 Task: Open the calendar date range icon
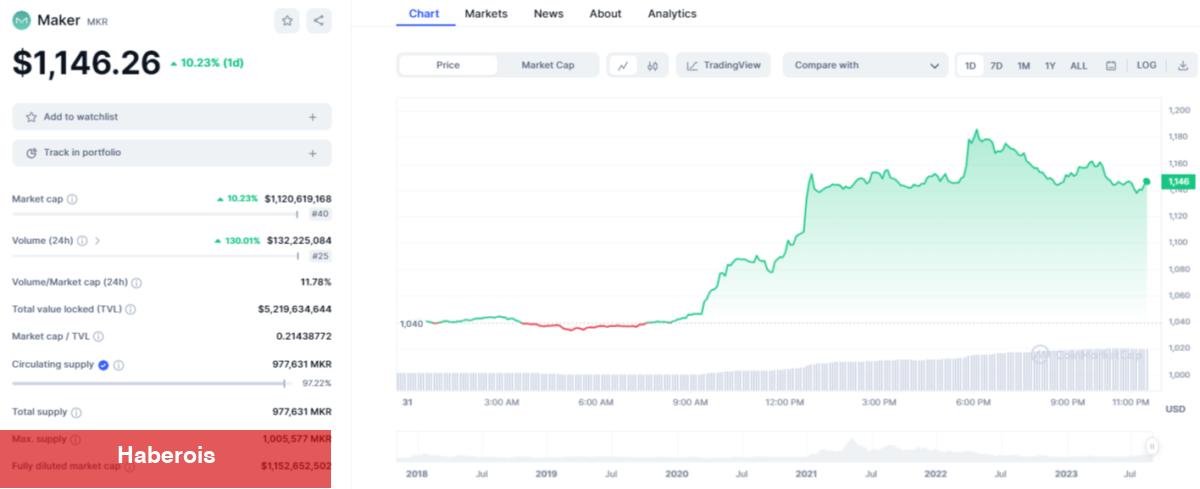click(x=1111, y=66)
